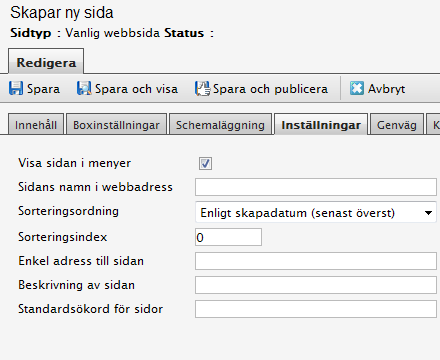Focus the Sidans namn i webbadress field
The image size is (440, 360).
click(x=316, y=187)
